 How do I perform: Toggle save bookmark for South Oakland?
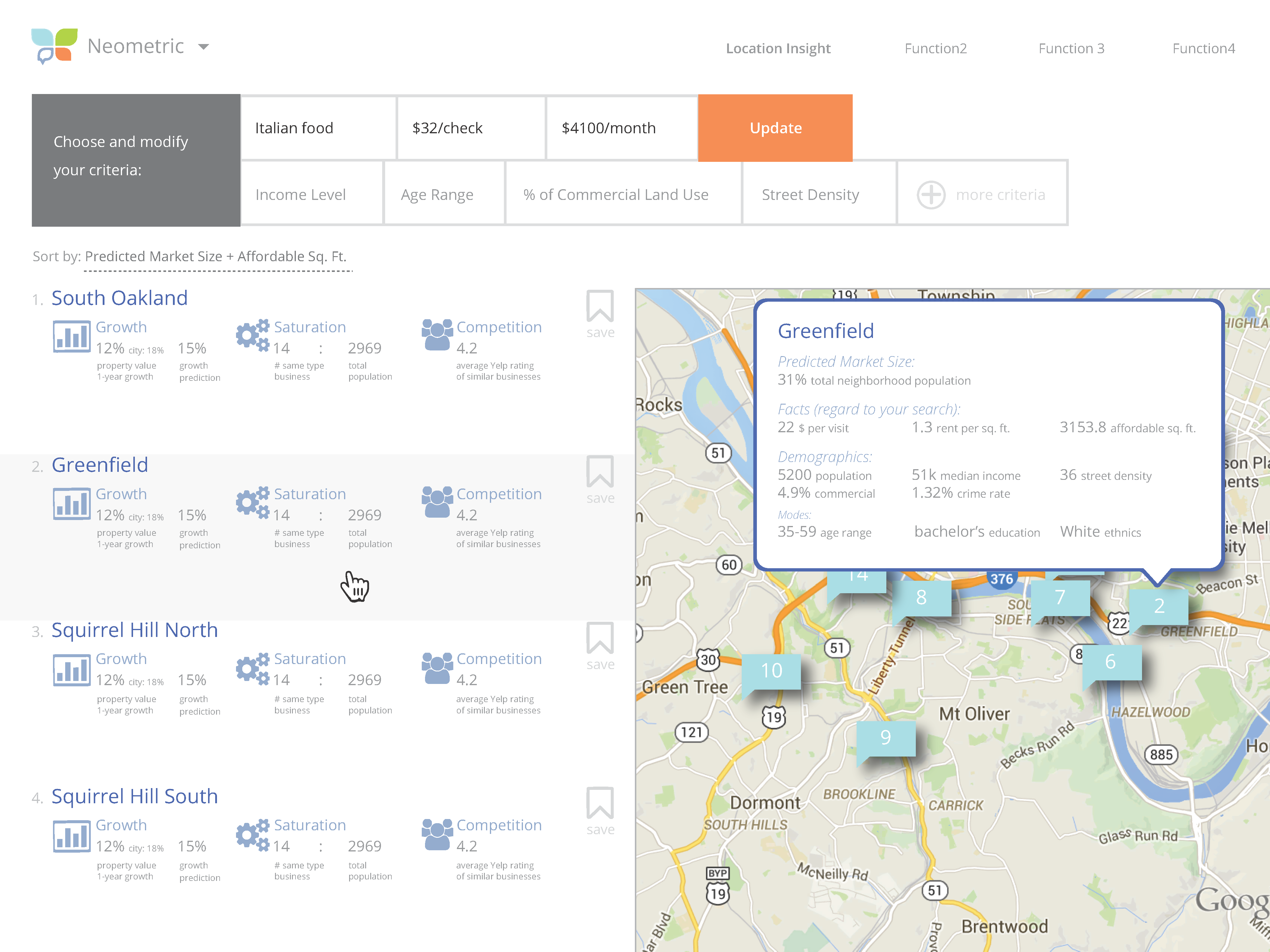tap(599, 307)
